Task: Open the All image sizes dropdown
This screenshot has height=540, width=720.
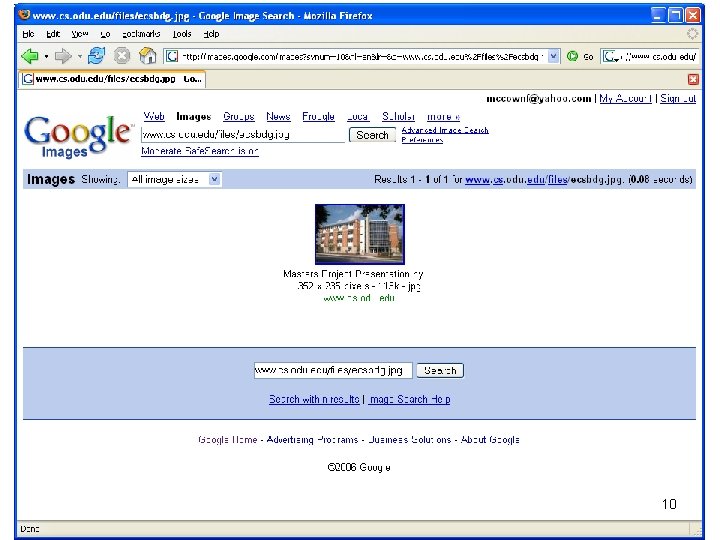Action: click(174, 180)
